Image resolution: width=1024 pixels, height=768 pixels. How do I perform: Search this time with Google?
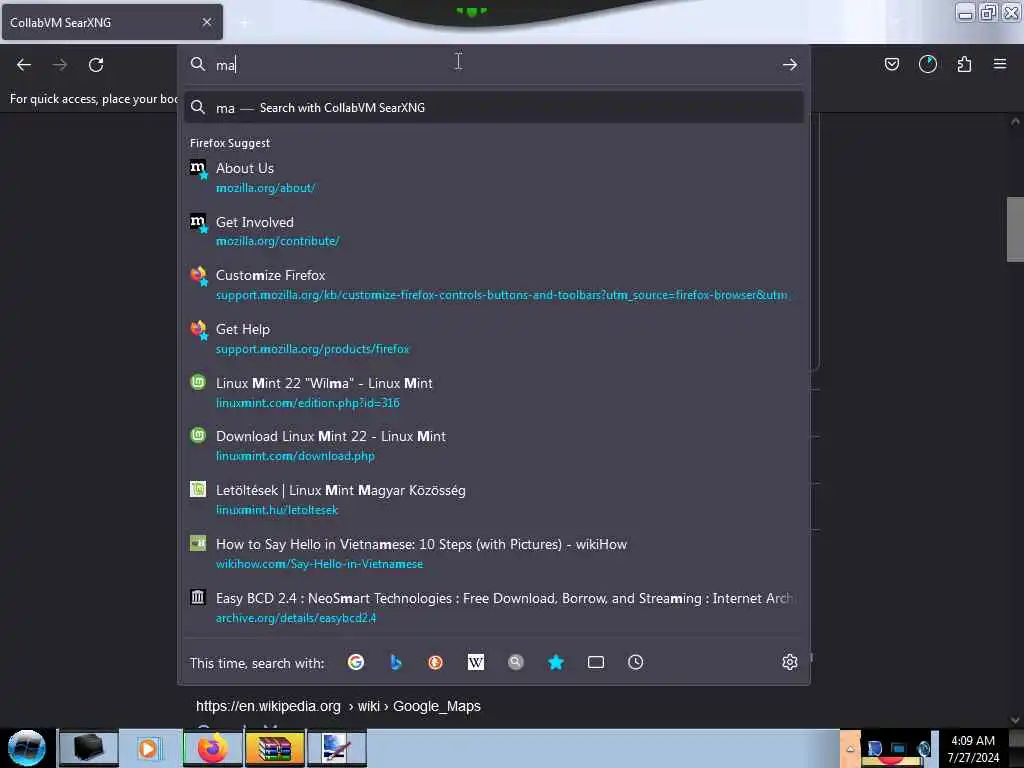[356, 662]
